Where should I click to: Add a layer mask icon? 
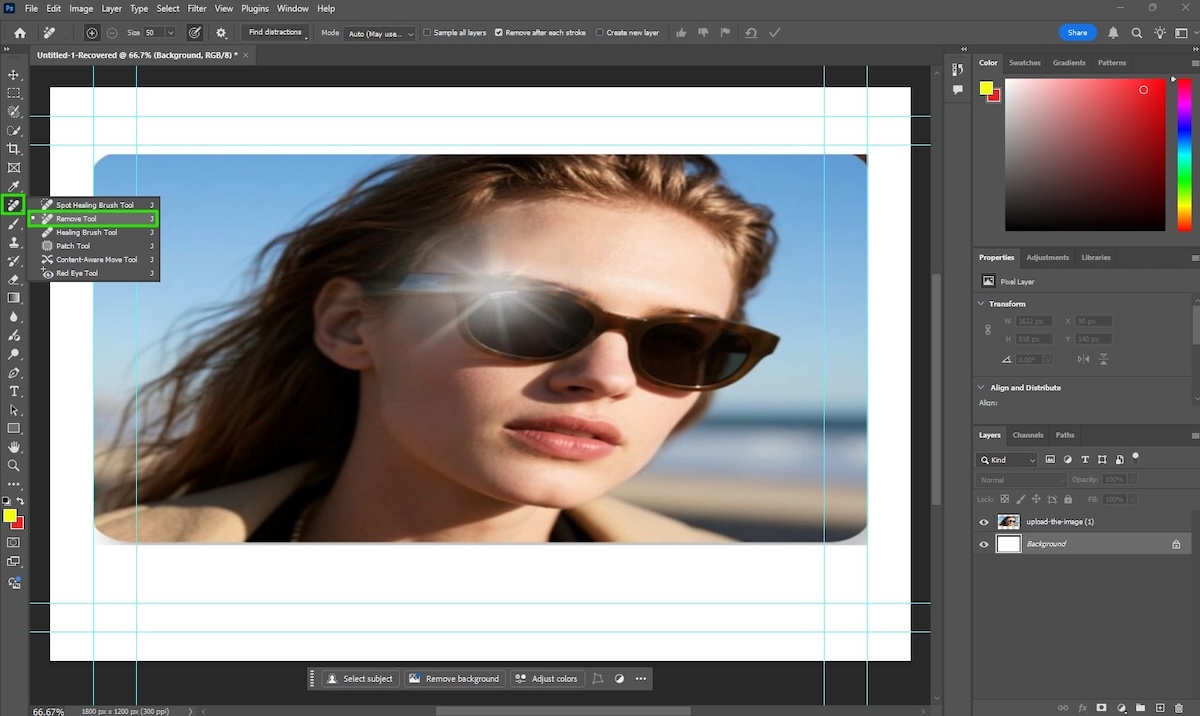pyautogui.click(x=1101, y=708)
